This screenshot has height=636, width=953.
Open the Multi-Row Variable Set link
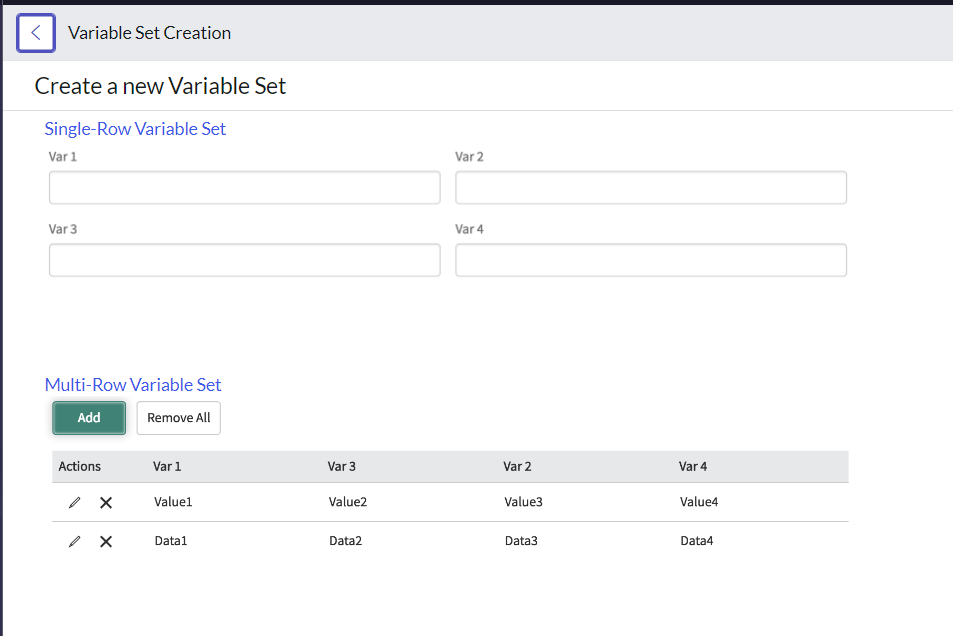point(133,384)
